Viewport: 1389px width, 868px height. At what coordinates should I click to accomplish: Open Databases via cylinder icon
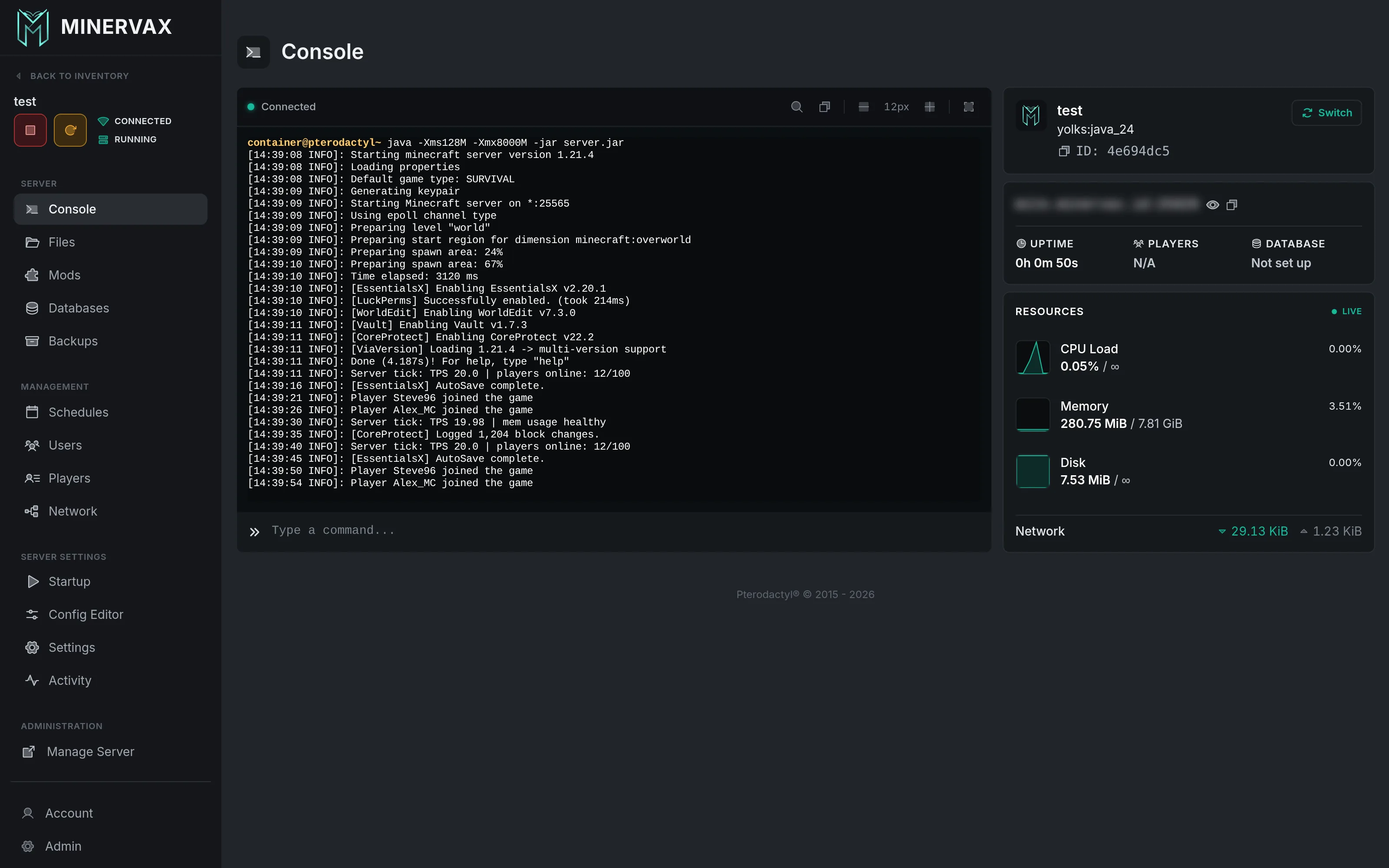[x=32, y=308]
